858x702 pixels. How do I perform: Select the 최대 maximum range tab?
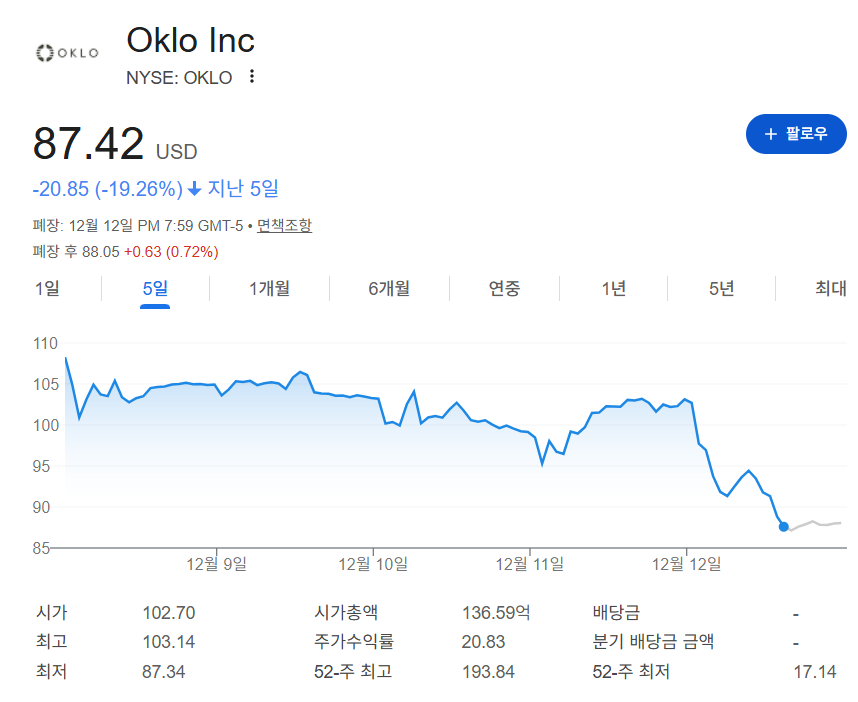click(830, 289)
